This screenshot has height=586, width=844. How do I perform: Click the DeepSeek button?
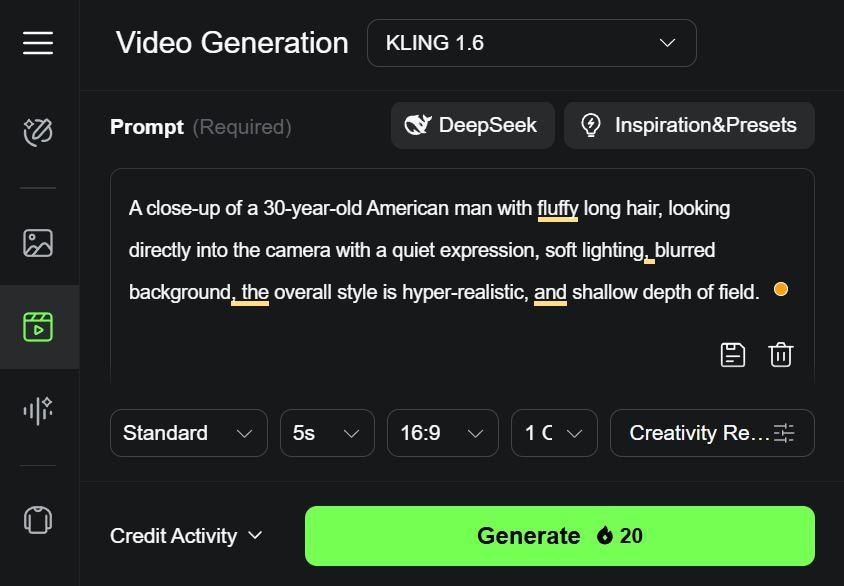tap(472, 126)
